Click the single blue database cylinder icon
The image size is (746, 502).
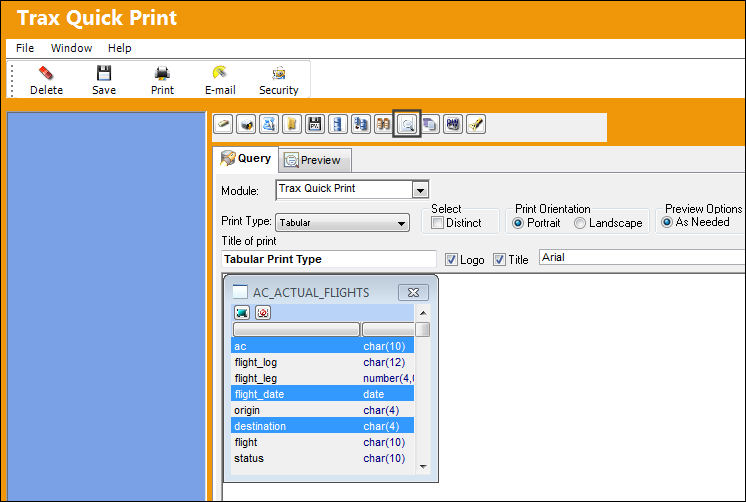[x=337, y=125]
